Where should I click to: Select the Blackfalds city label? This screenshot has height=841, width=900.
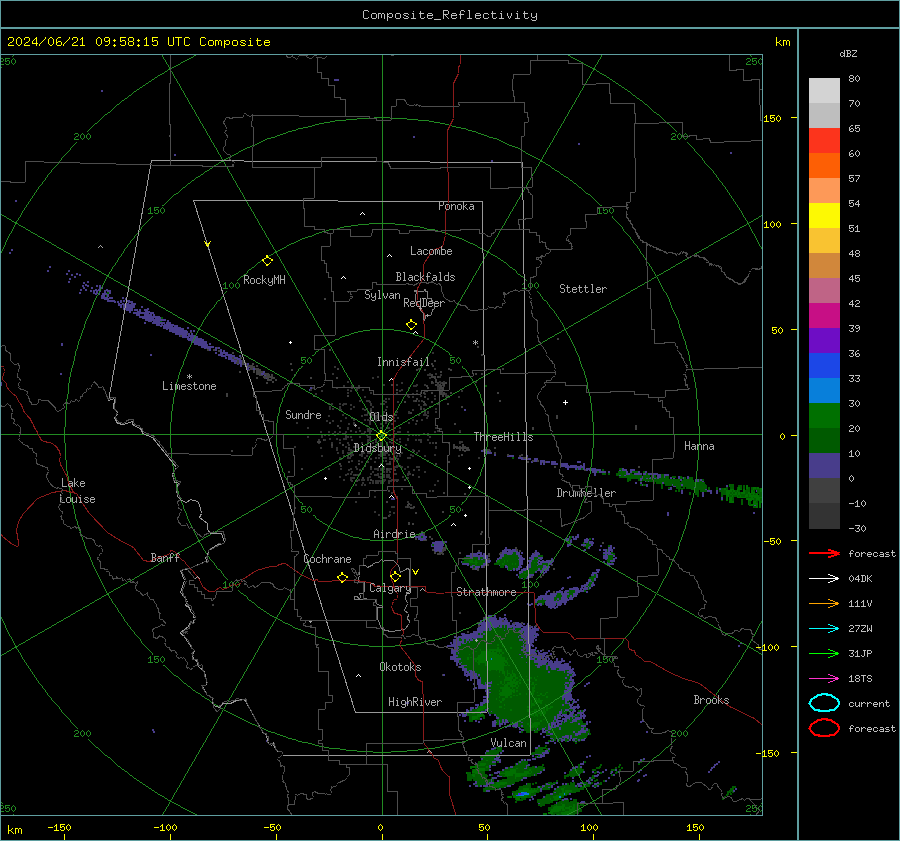tap(425, 277)
